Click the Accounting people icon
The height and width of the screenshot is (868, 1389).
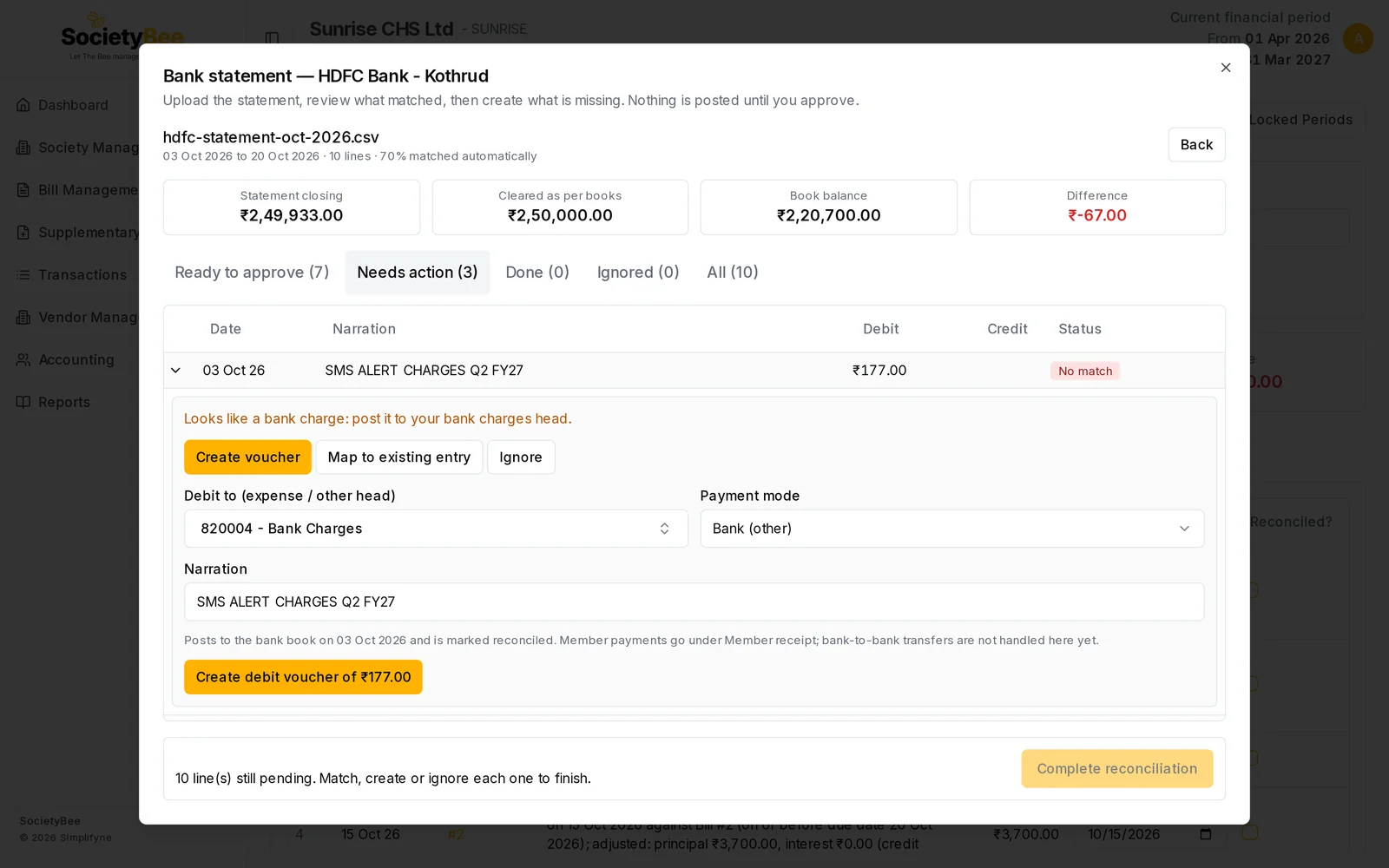tap(23, 359)
